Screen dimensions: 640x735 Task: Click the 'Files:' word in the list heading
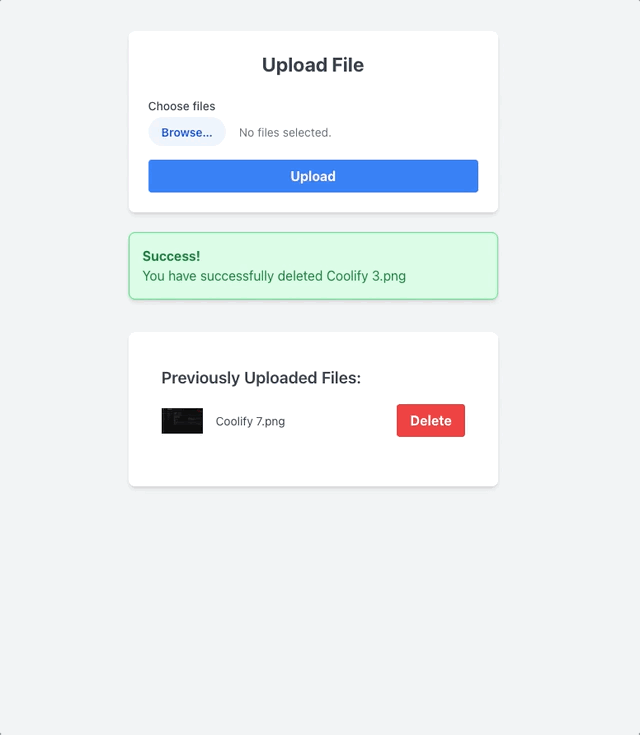pyautogui.click(x=338, y=378)
